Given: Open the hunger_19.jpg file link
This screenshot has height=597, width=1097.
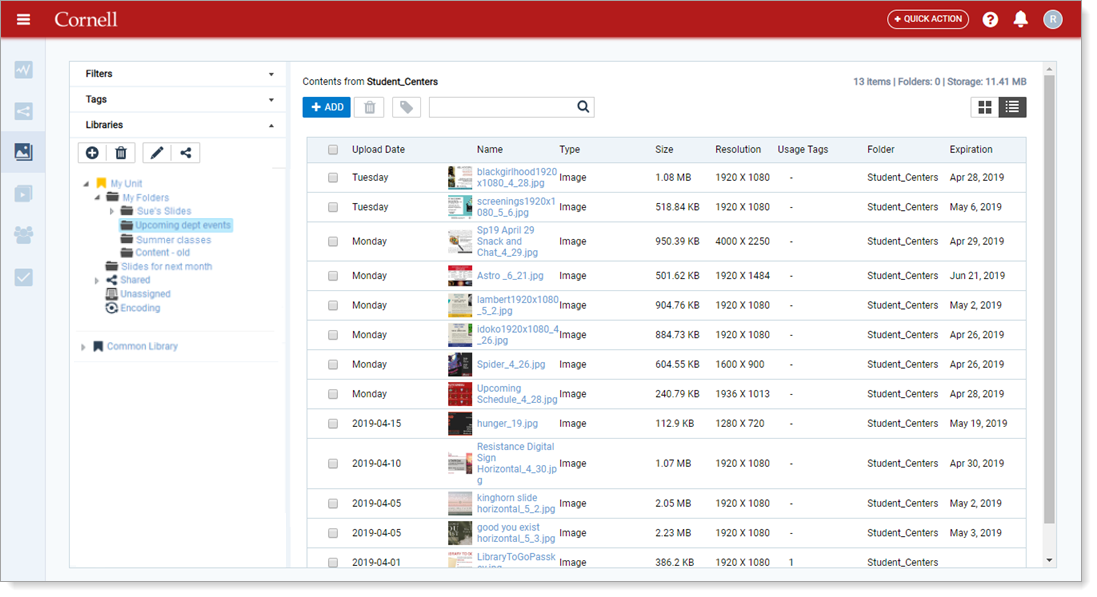Looking at the screenshot, I should [507, 423].
